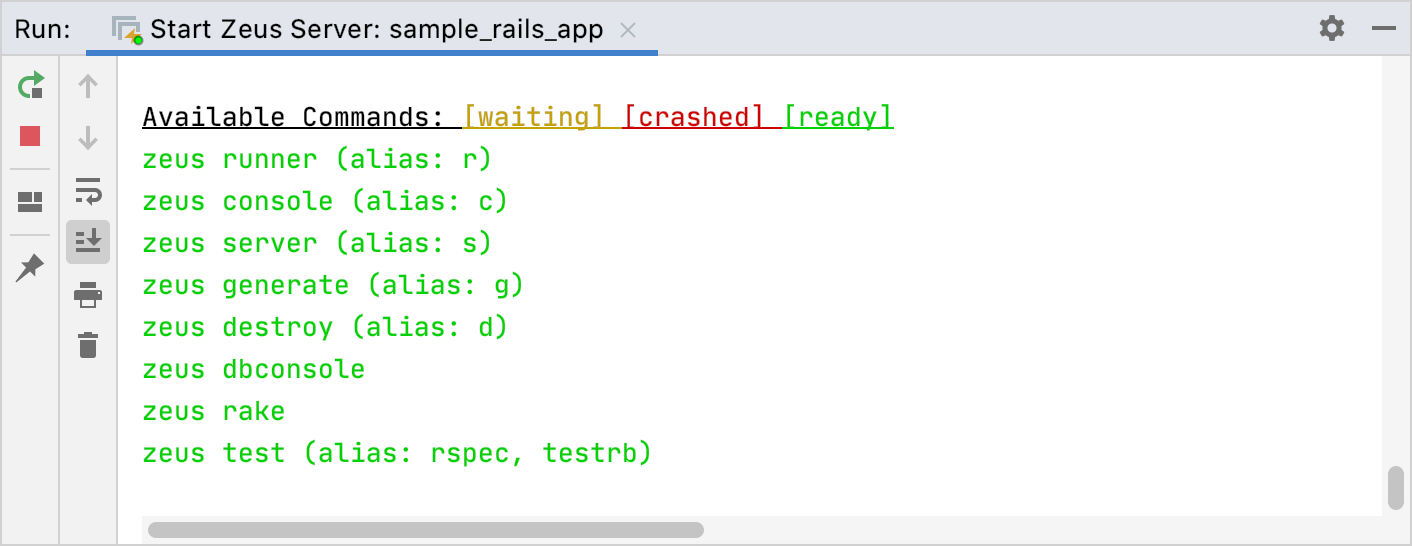Viewport: 1412px width, 546px height.
Task: Click the horizontal scrollbar in console
Action: [x=426, y=529]
